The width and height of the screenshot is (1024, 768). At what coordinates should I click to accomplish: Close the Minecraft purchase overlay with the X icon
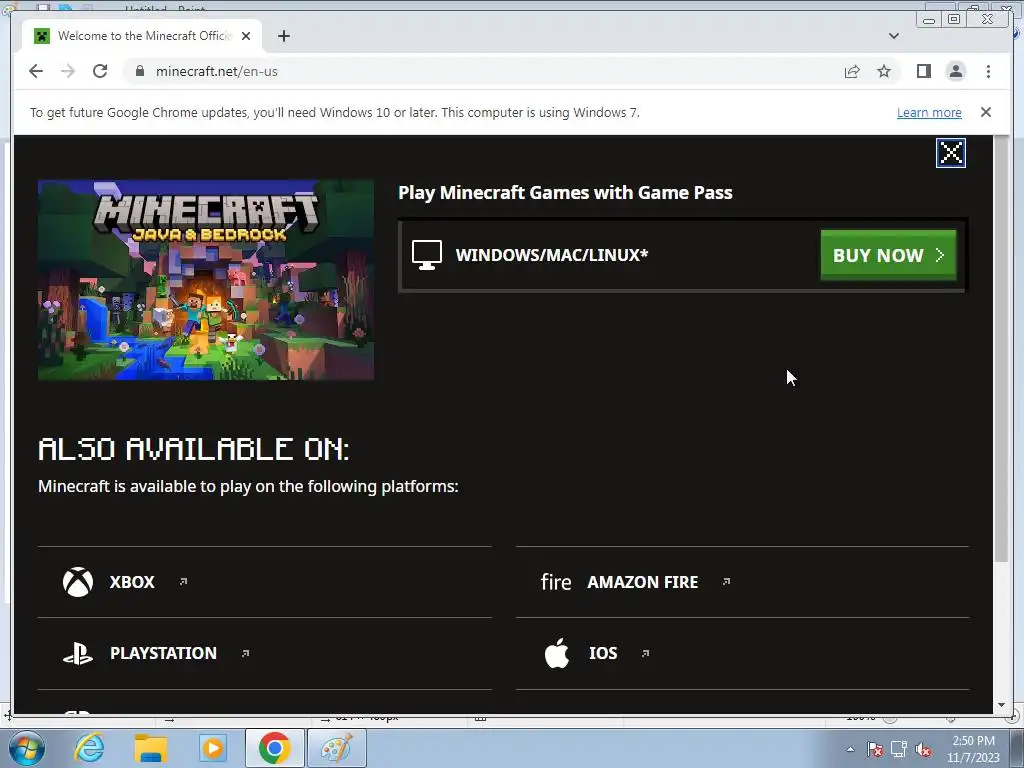pos(950,153)
